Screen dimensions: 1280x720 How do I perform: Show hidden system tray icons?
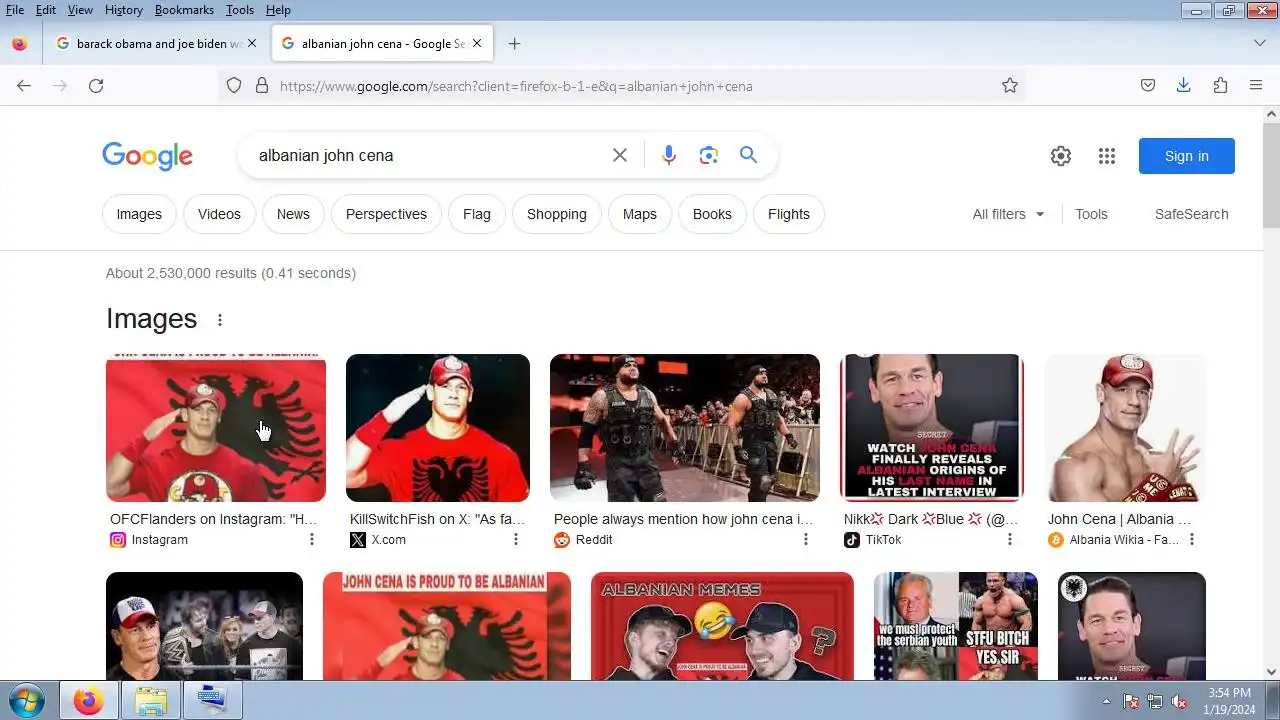click(x=1106, y=701)
